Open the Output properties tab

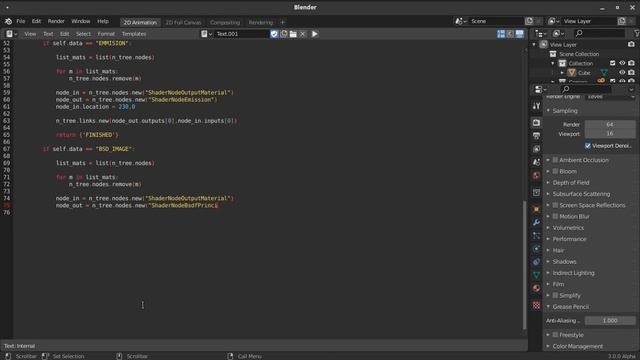[536, 136]
